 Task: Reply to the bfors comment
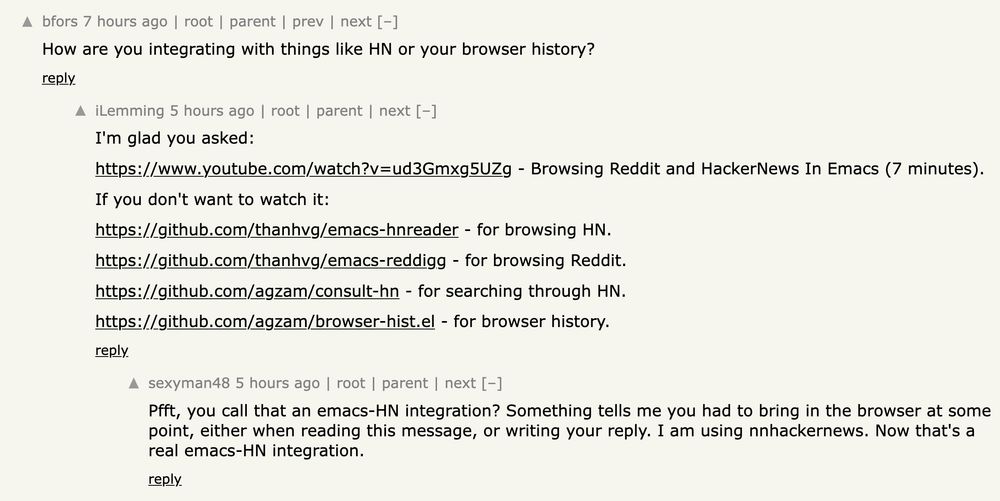pos(59,78)
